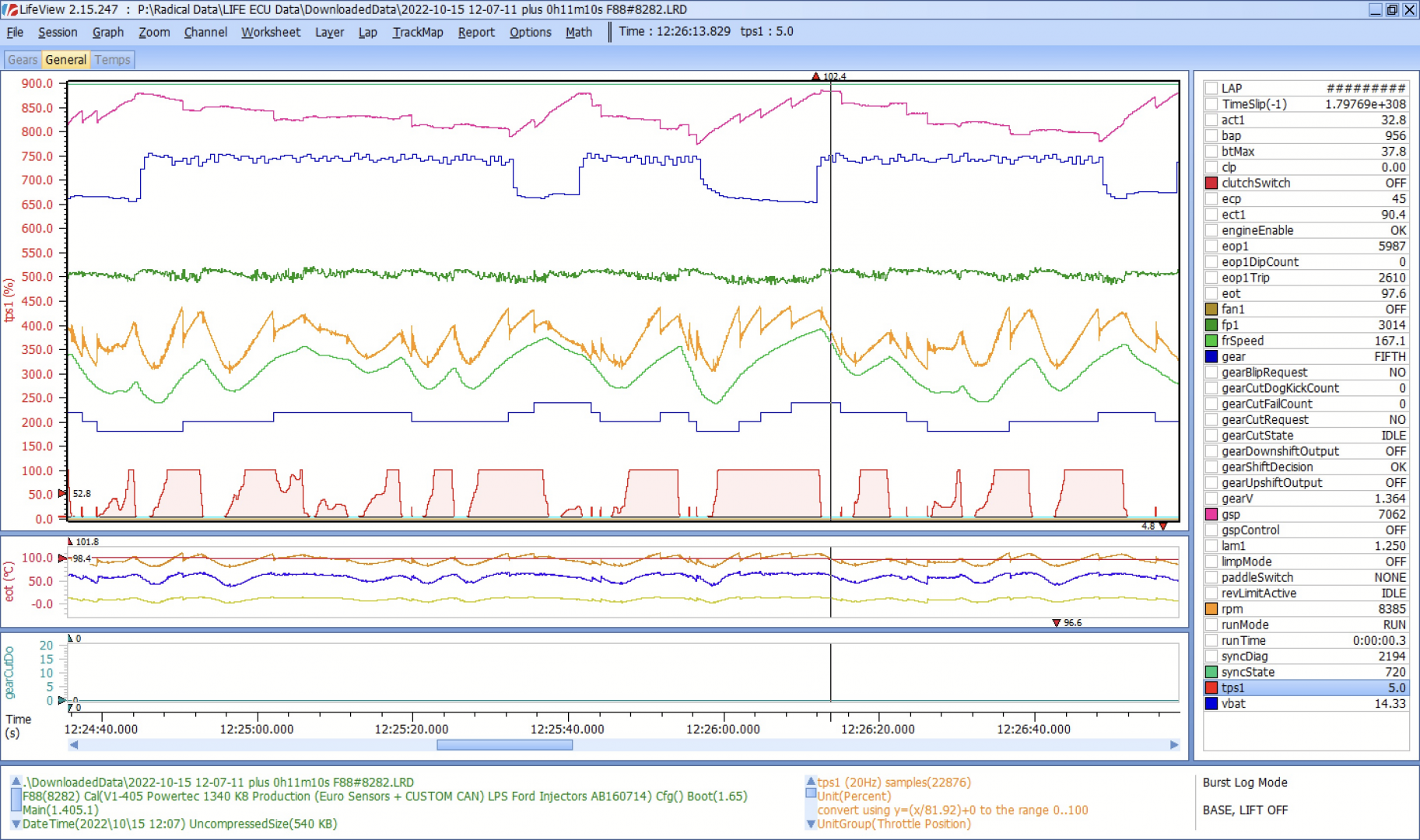This screenshot has height=840, width=1420.
Task: Click the red 102.4 maximum marker triangle
Action: 815,76
